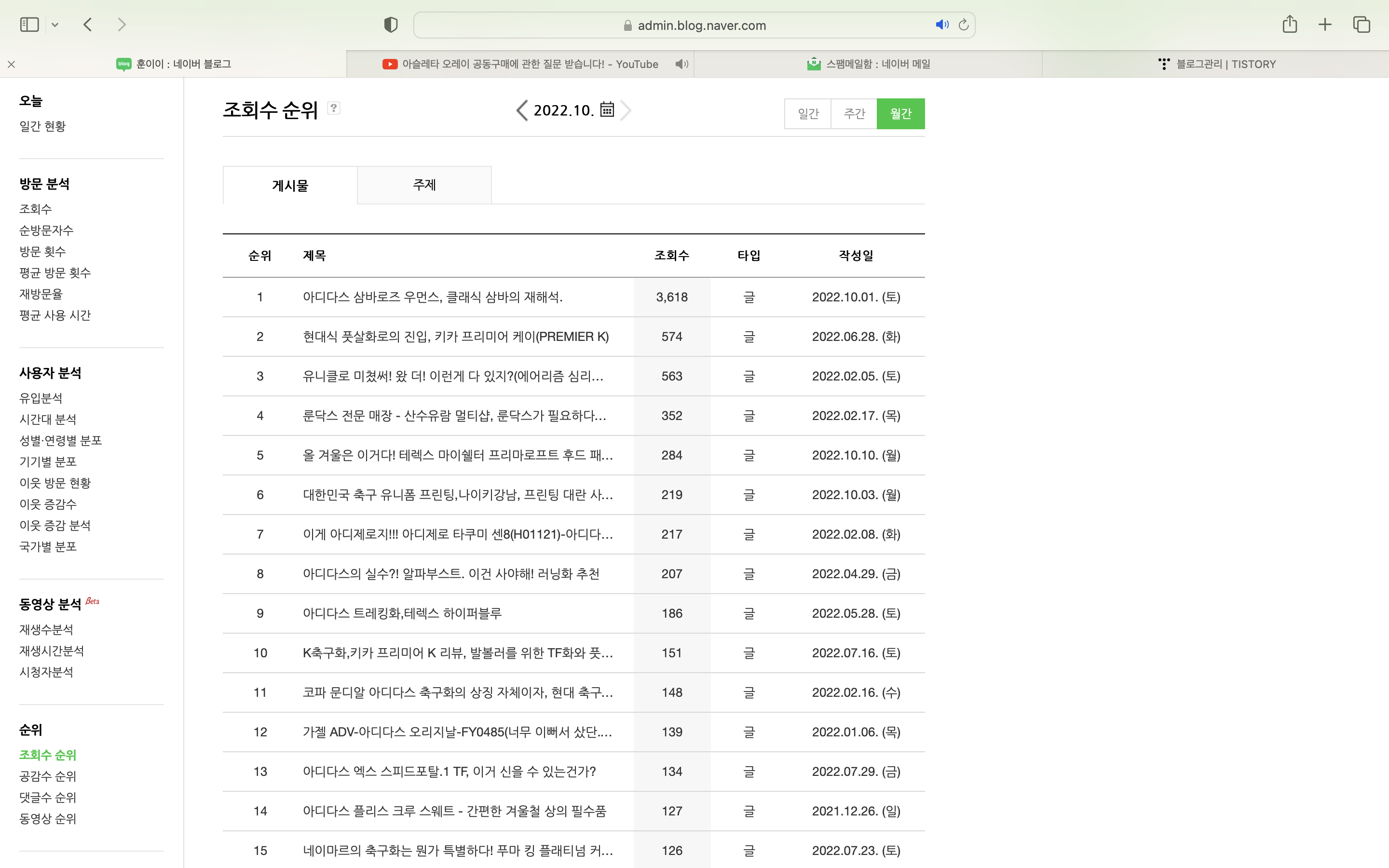
Task: Open 시청자분석 in sidebar
Action: coord(46,672)
